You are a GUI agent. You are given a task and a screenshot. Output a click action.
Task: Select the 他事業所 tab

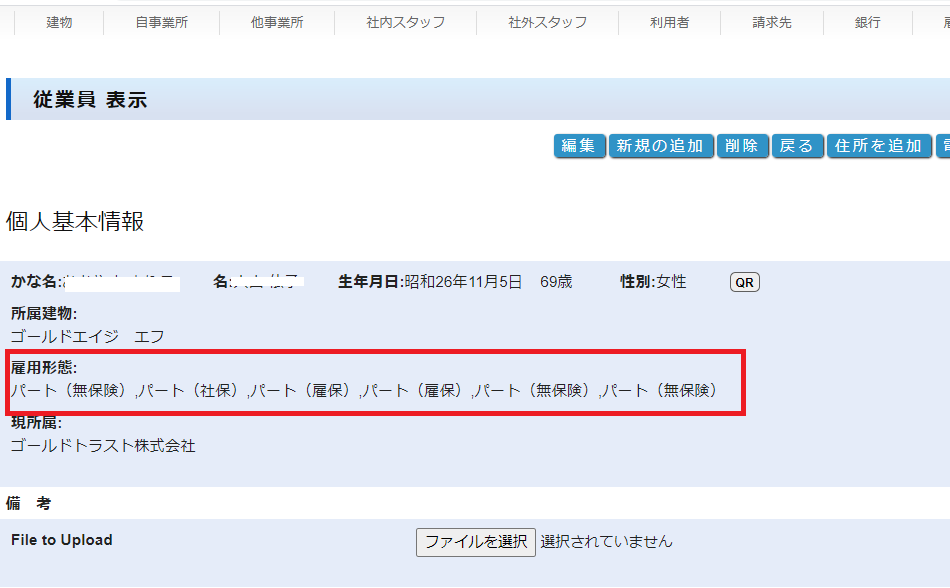(x=277, y=22)
